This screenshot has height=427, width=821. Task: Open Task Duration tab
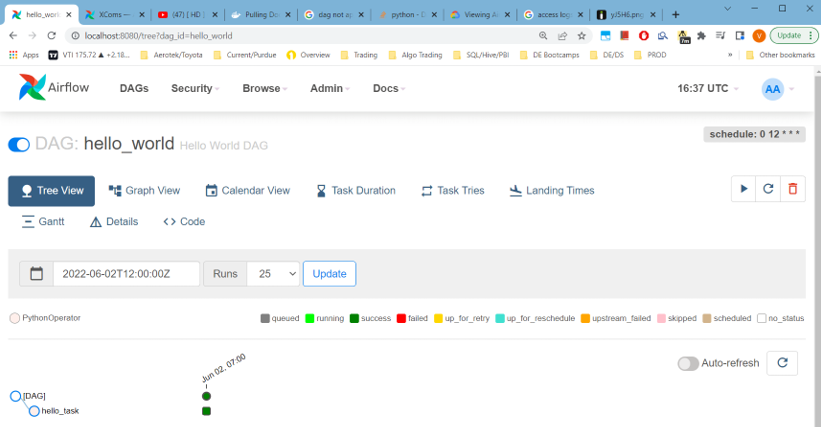356,191
